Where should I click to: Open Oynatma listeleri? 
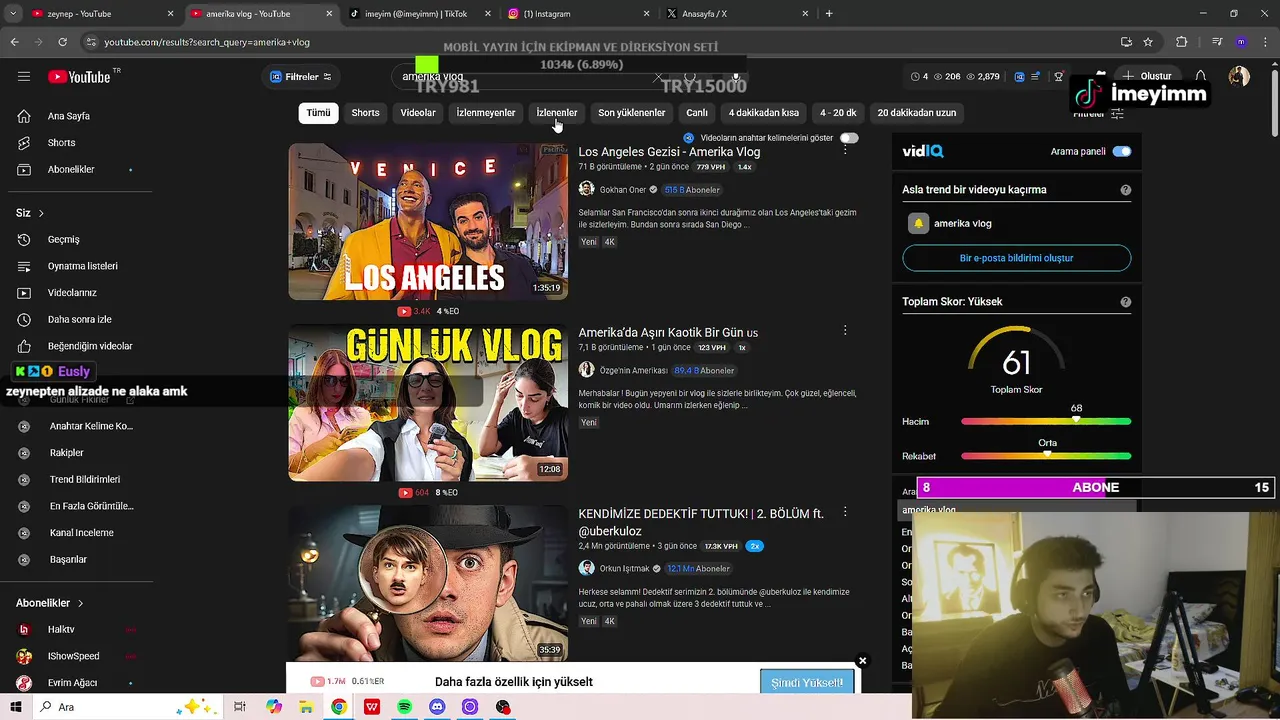click(x=83, y=266)
